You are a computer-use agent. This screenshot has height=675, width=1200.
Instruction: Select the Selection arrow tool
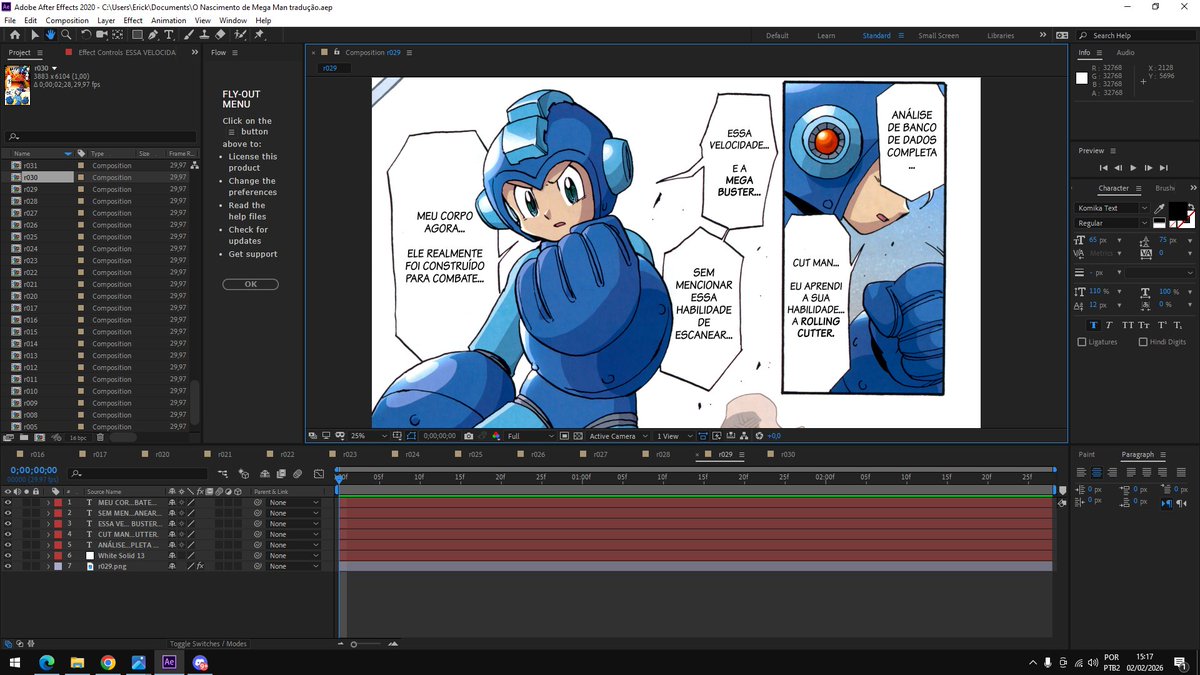pyautogui.click(x=35, y=35)
